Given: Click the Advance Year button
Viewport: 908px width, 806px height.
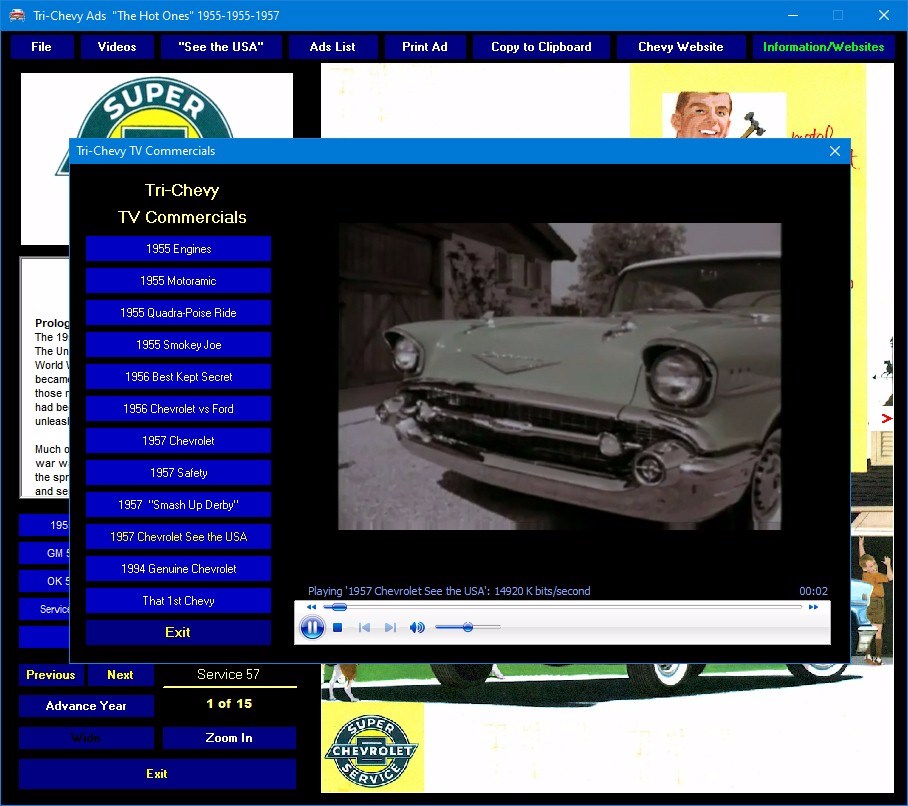Looking at the screenshot, I should click(86, 706).
